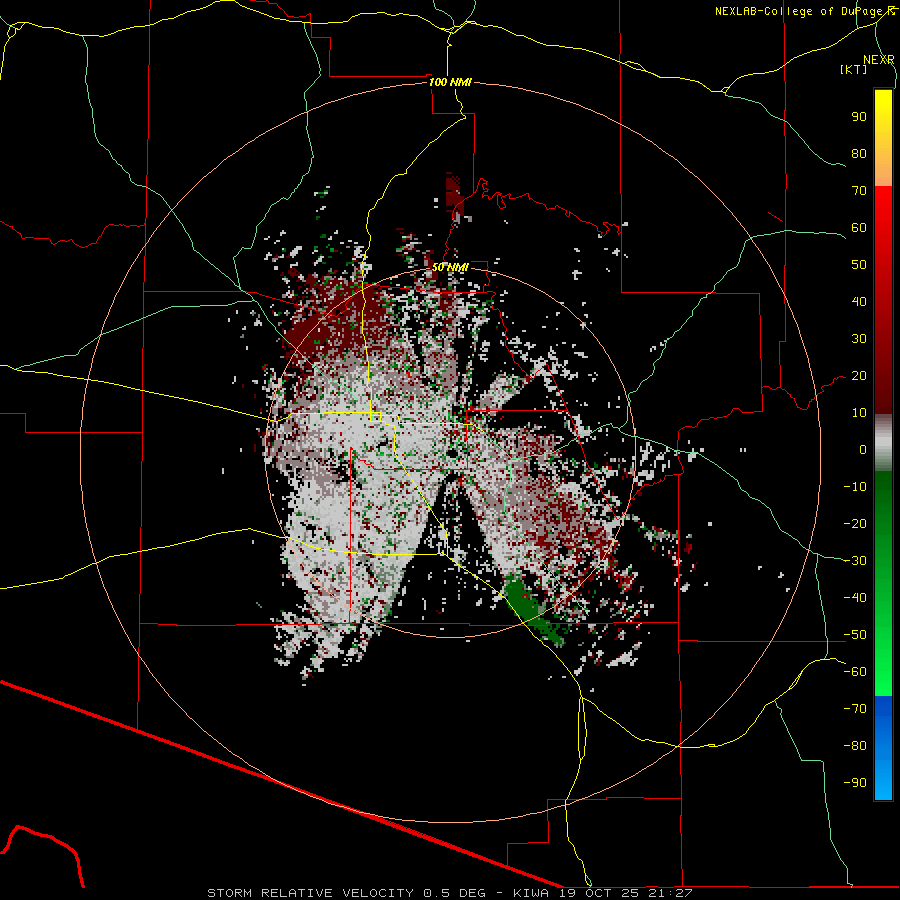
Task: Click the 70 value on the velocity scale
Action: 859,191
